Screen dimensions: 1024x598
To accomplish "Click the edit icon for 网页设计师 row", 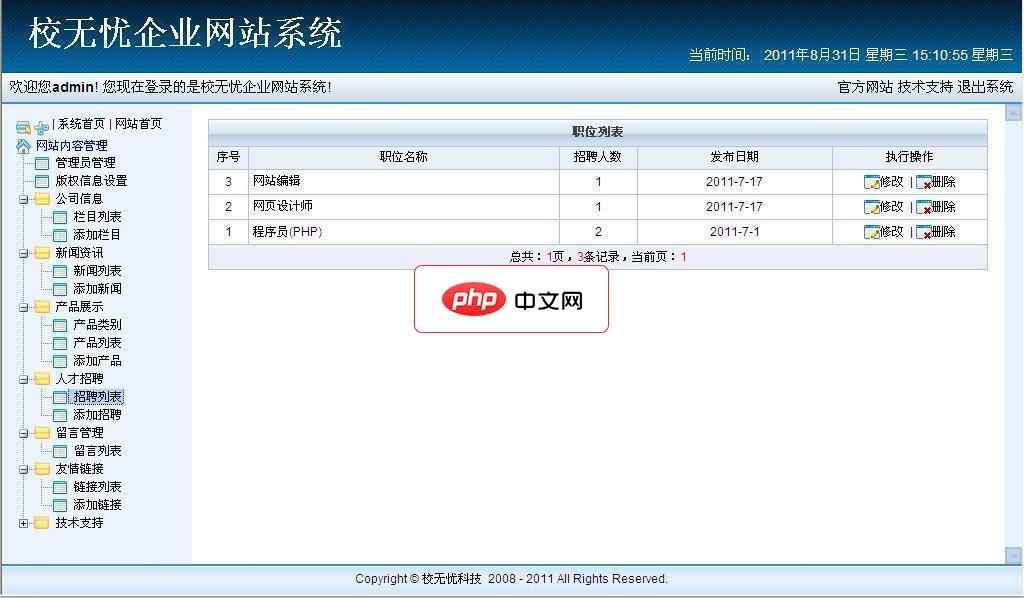I will click(x=871, y=207).
